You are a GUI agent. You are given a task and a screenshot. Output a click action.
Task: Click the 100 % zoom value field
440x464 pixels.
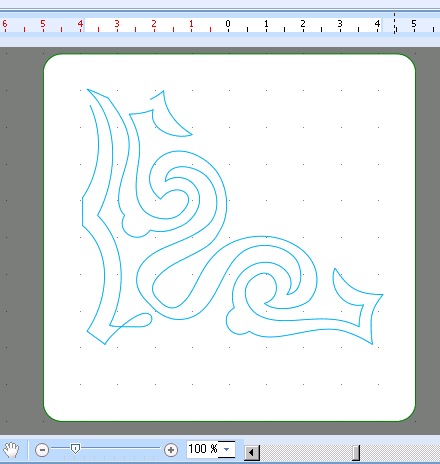(203, 449)
